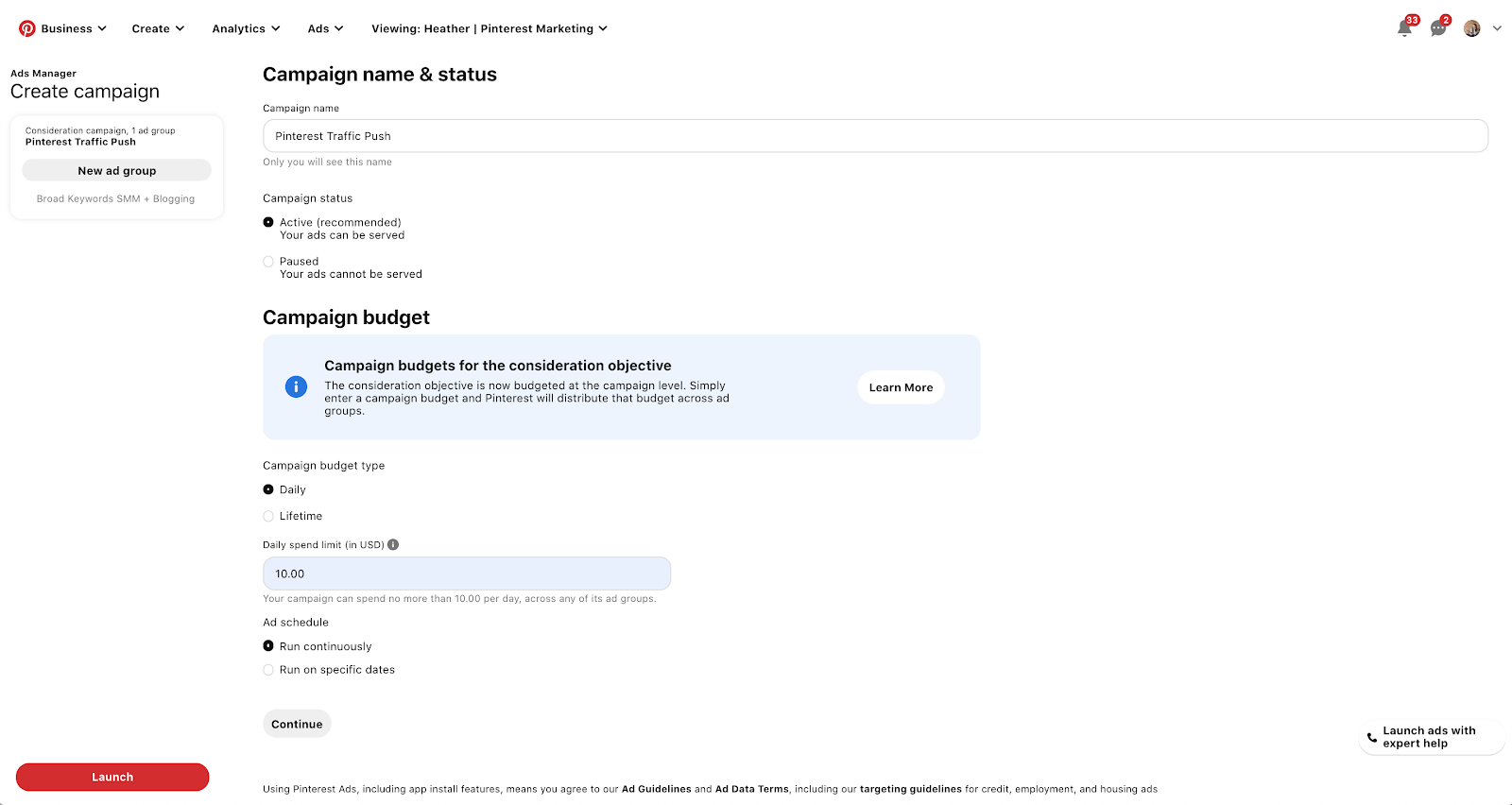Select Run on specific dates

(268, 670)
